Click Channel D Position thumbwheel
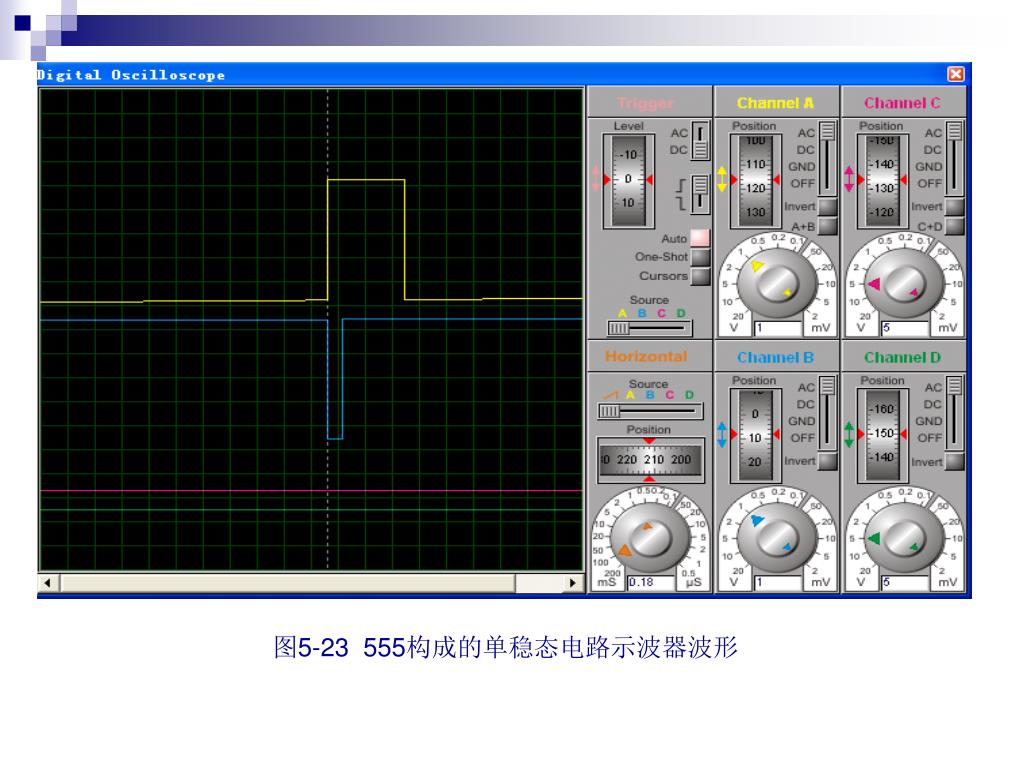This screenshot has width=1024, height=768. (882, 435)
